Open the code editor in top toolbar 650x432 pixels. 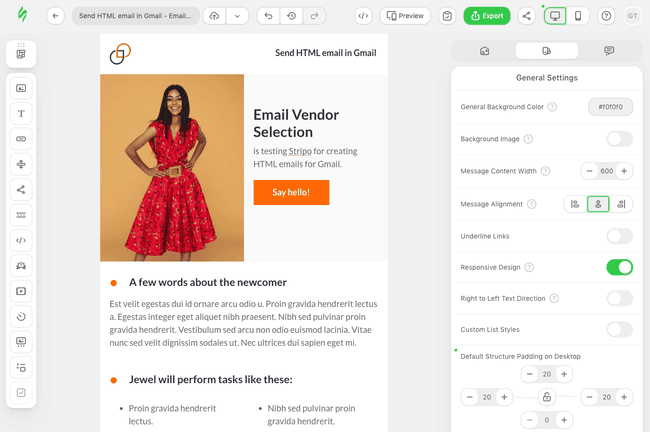[x=363, y=16]
